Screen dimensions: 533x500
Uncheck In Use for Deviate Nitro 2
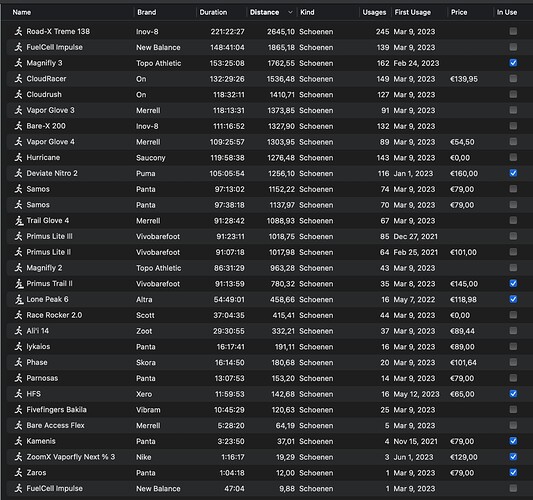(513, 173)
